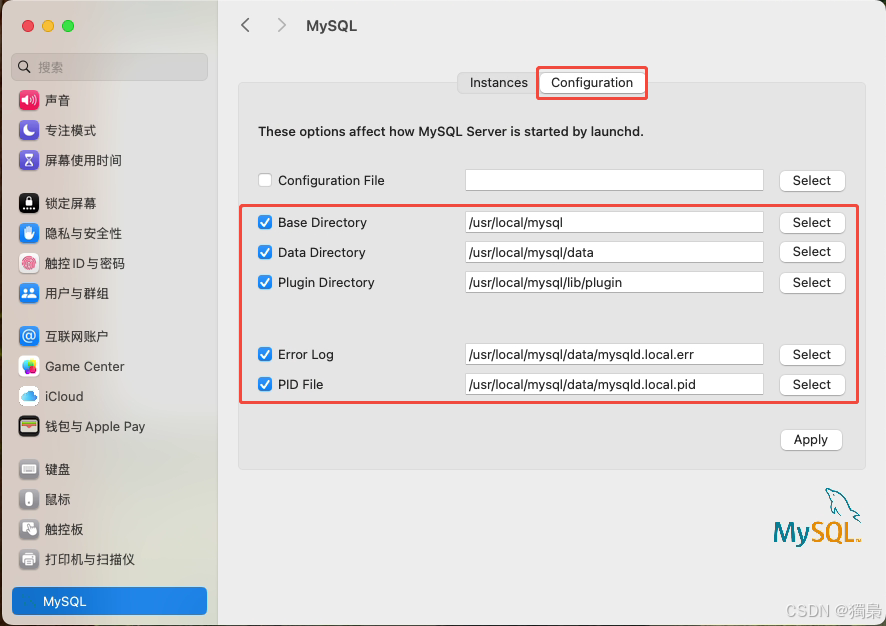Click the PID File path field
Screen dimensions: 886x626
[x=614, y=385]
